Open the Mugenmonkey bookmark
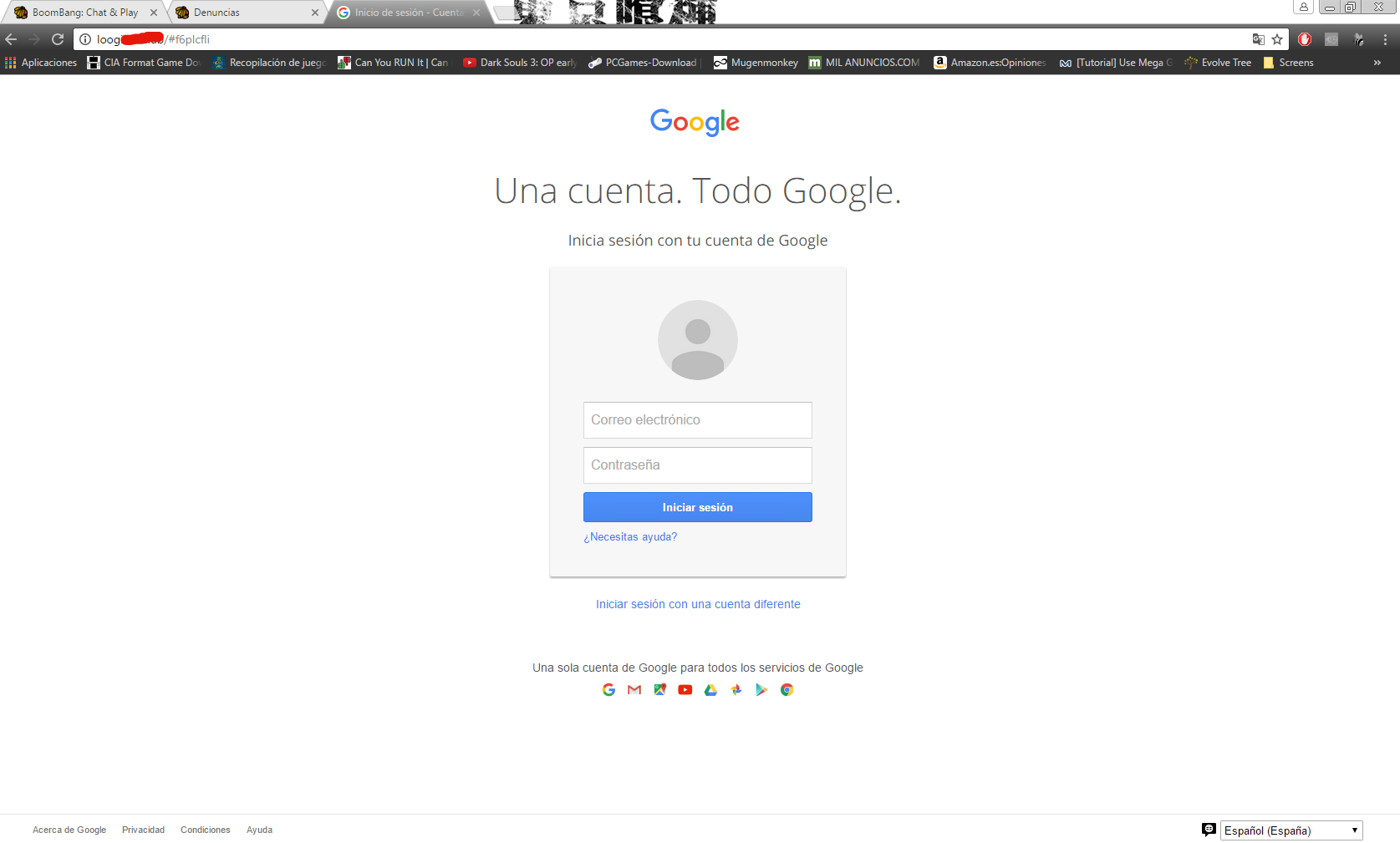Screen dimensions: 1400x843 756,63
